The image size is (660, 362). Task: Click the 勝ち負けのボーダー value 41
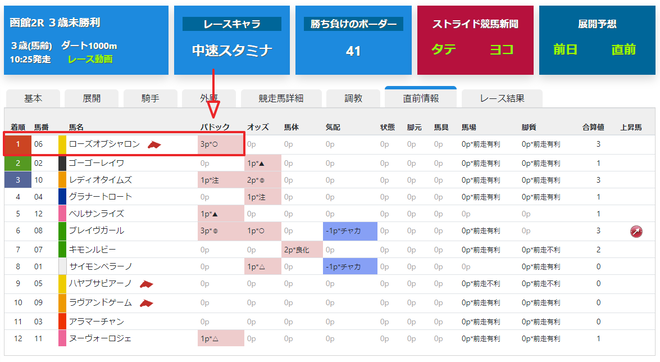point(353,51)
